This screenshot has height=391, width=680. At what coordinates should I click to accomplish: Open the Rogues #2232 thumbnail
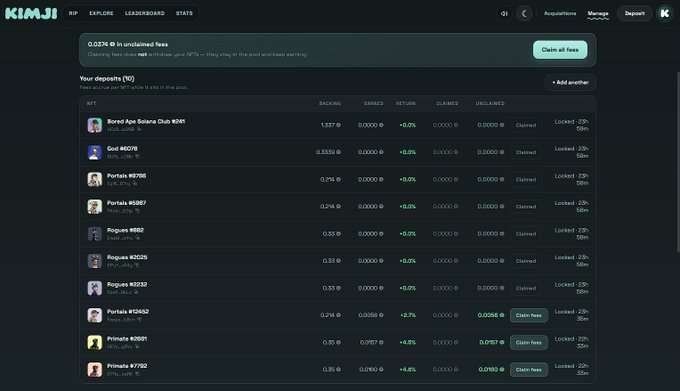pos(95,288)
